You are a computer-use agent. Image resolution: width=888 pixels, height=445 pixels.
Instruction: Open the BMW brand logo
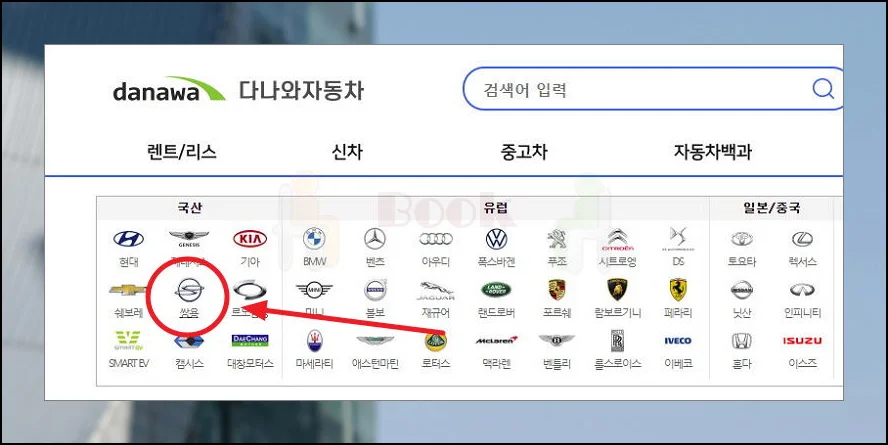point(314,239)
